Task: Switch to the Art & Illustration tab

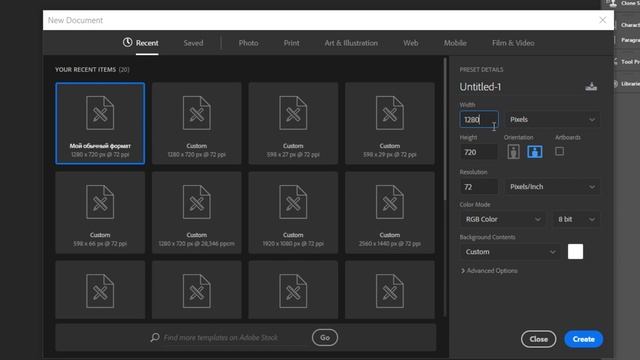Action: 351,43
